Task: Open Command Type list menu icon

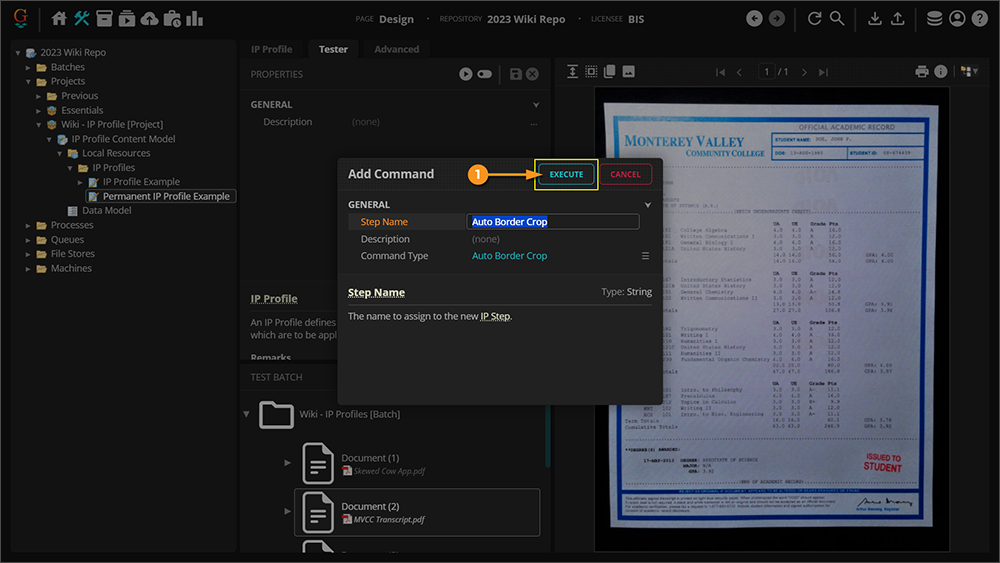Action: pos(645,256)
